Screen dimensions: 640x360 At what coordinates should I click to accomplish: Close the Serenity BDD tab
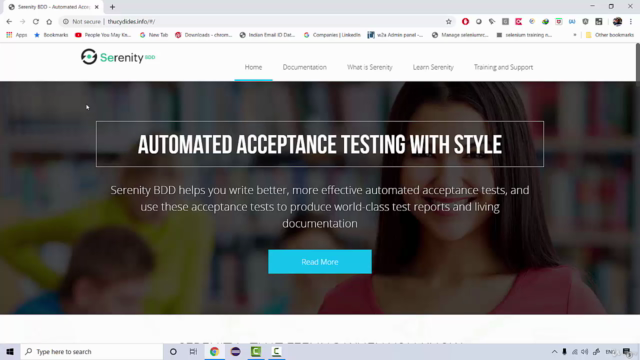pos(97,7)
